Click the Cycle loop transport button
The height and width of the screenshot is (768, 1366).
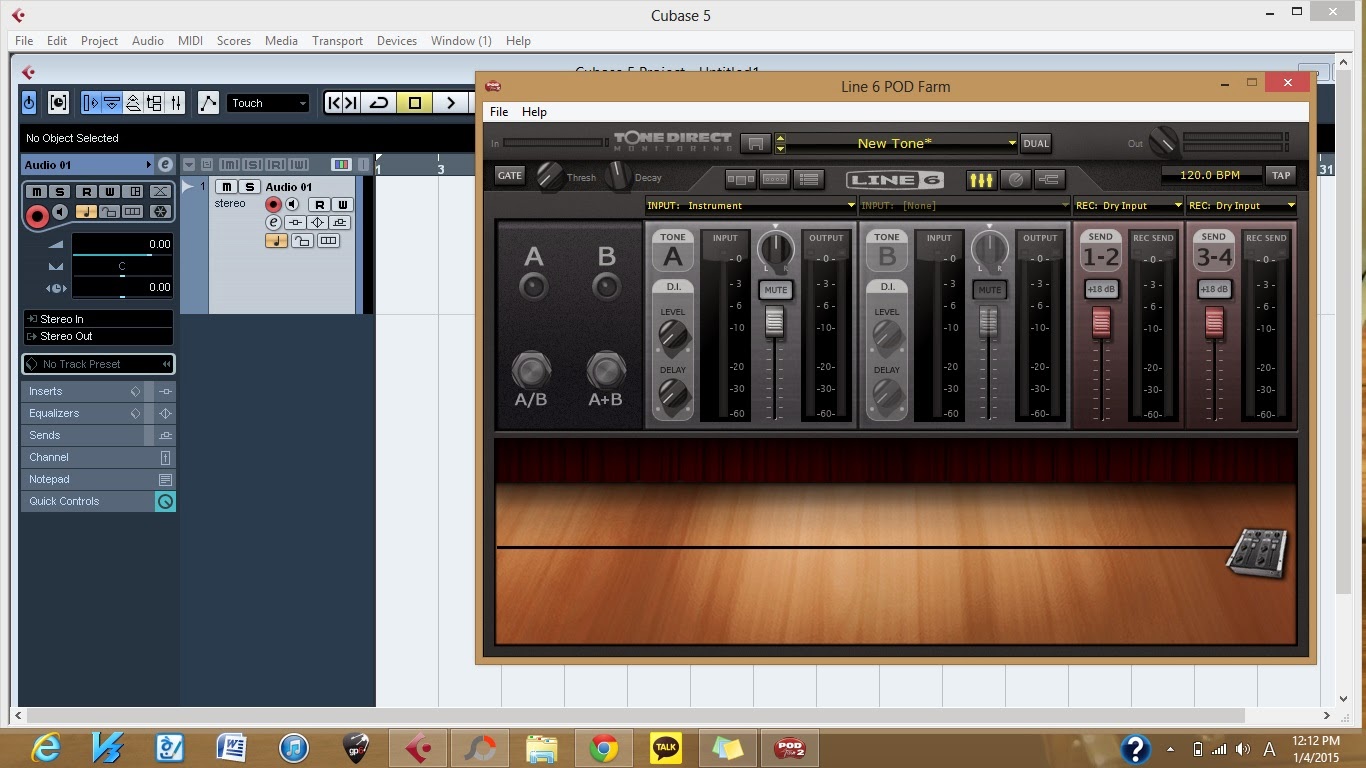[x=379, y=102]
